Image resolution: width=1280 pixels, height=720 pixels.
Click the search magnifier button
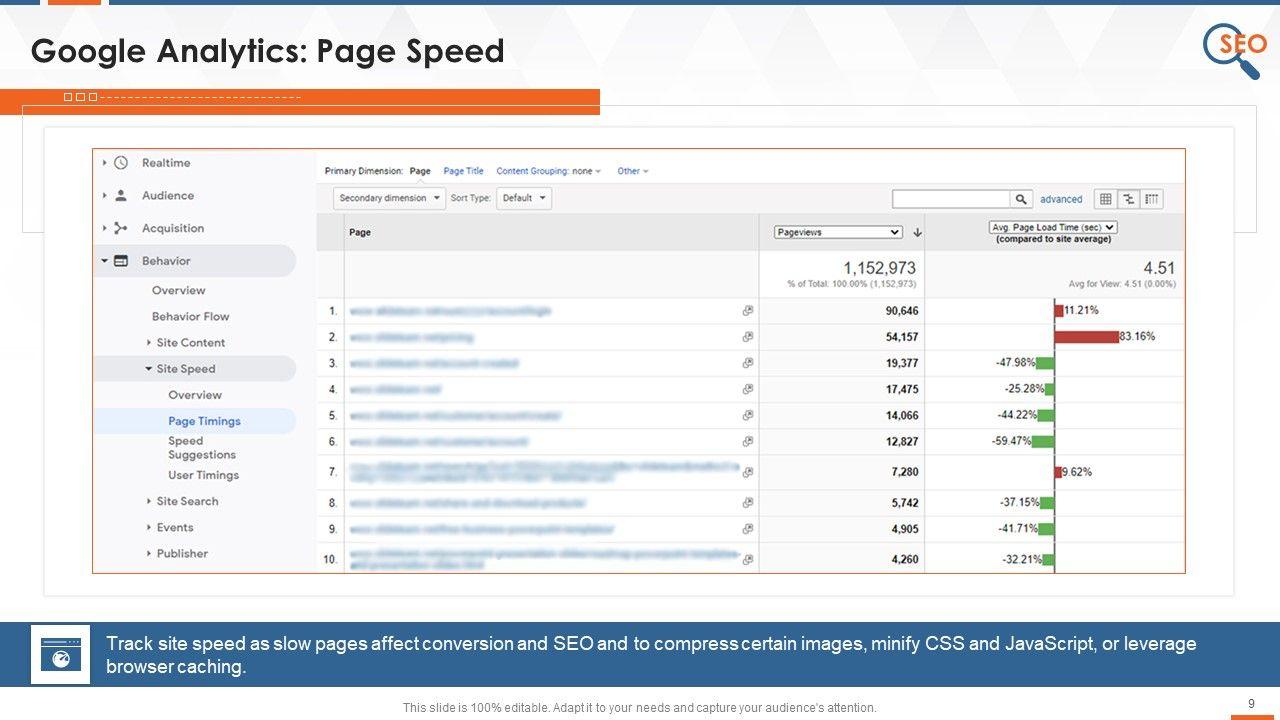point(1021,199)
